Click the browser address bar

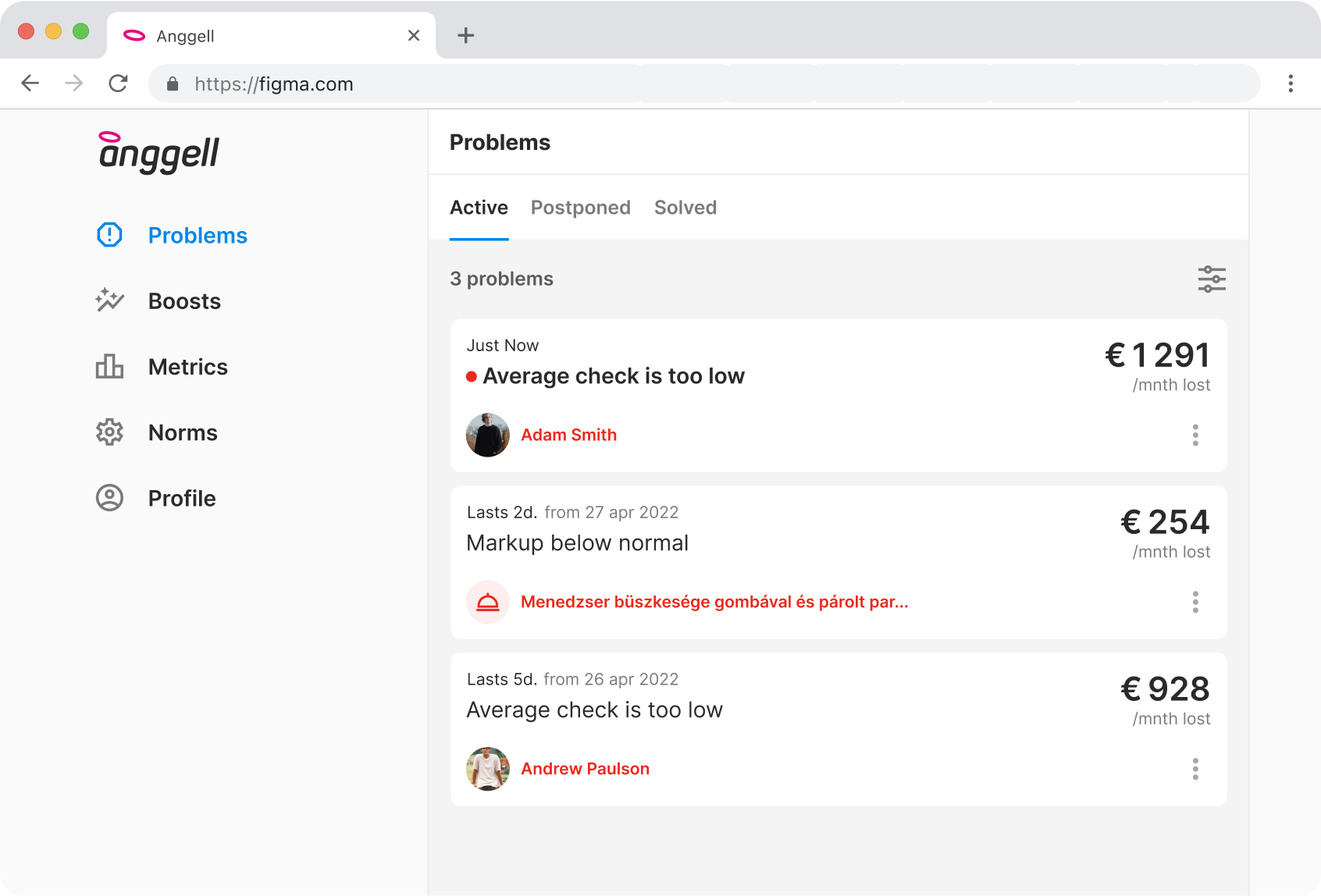703,84
